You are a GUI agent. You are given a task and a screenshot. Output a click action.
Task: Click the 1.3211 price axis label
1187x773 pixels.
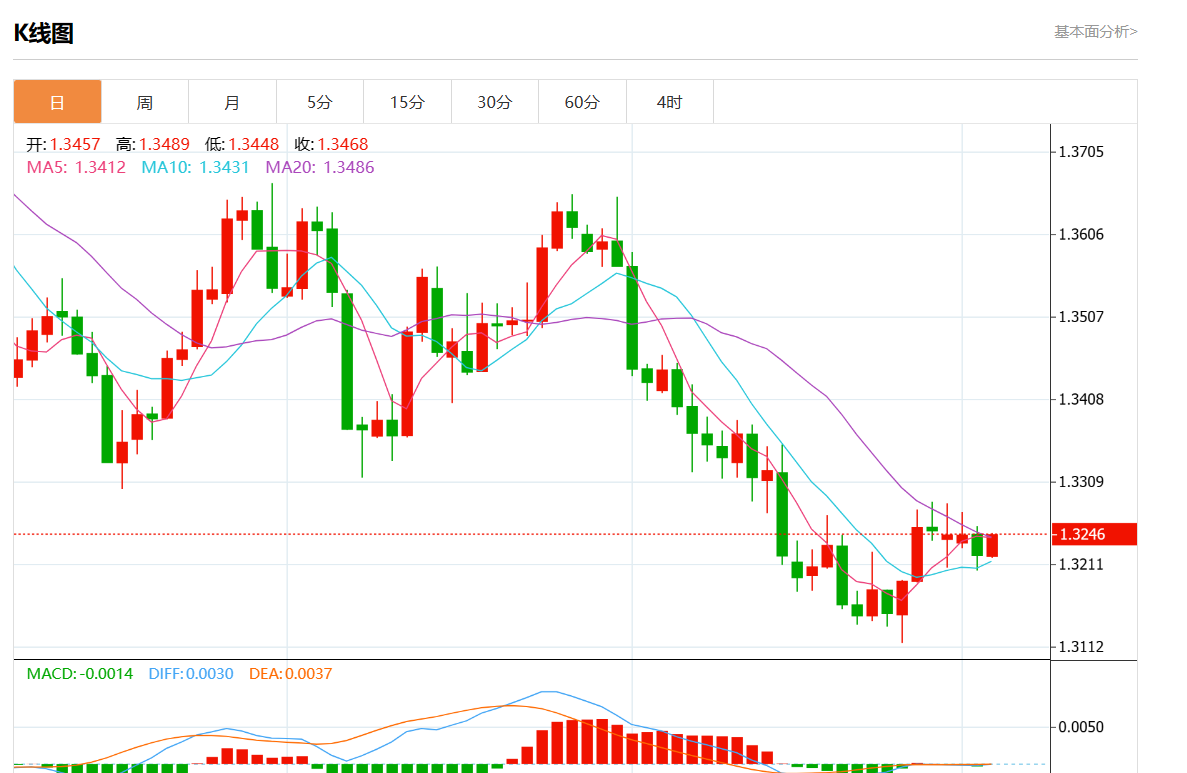tap(1081, 565)
